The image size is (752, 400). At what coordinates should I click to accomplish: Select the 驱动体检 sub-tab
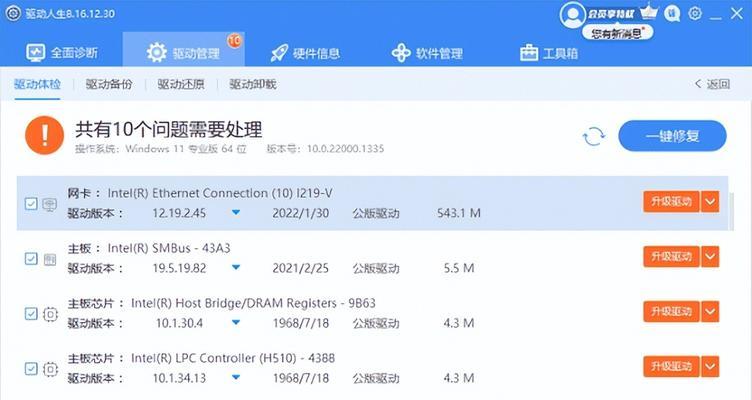click(37, 84)
